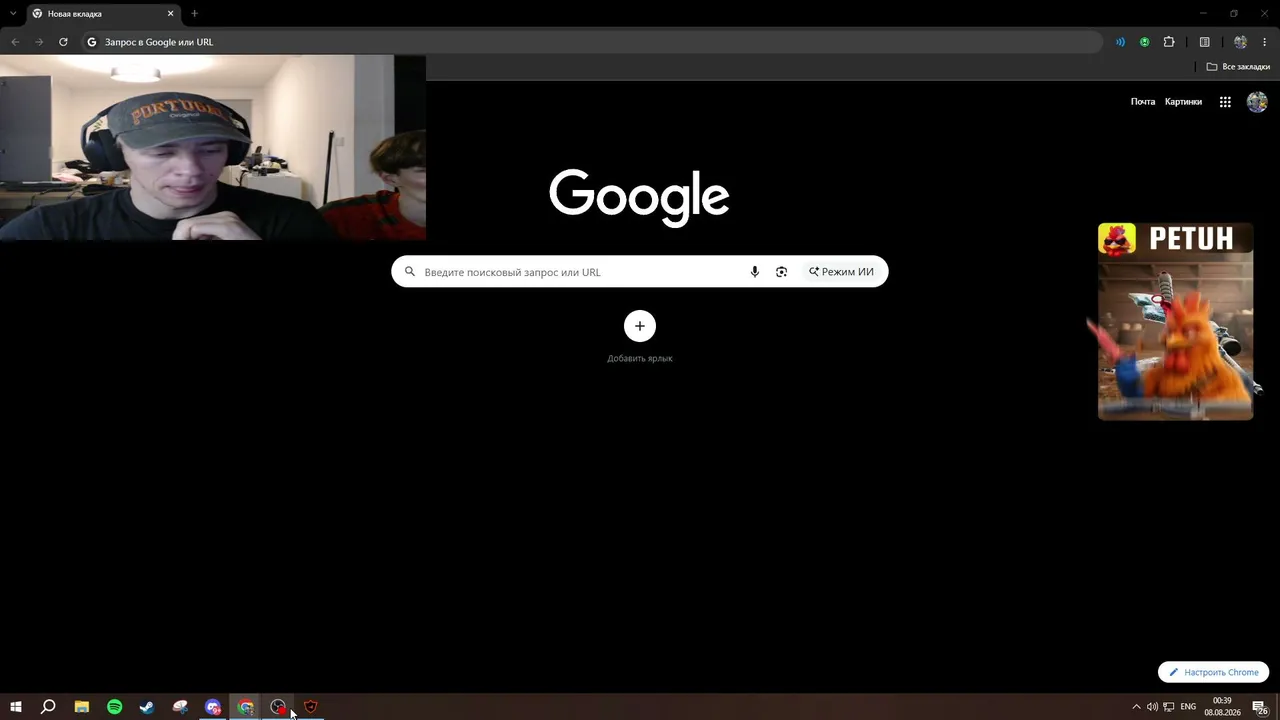Open the red shield app in the taskbar
This screenshot has width=1280, height=720.
tap(311, 707)
